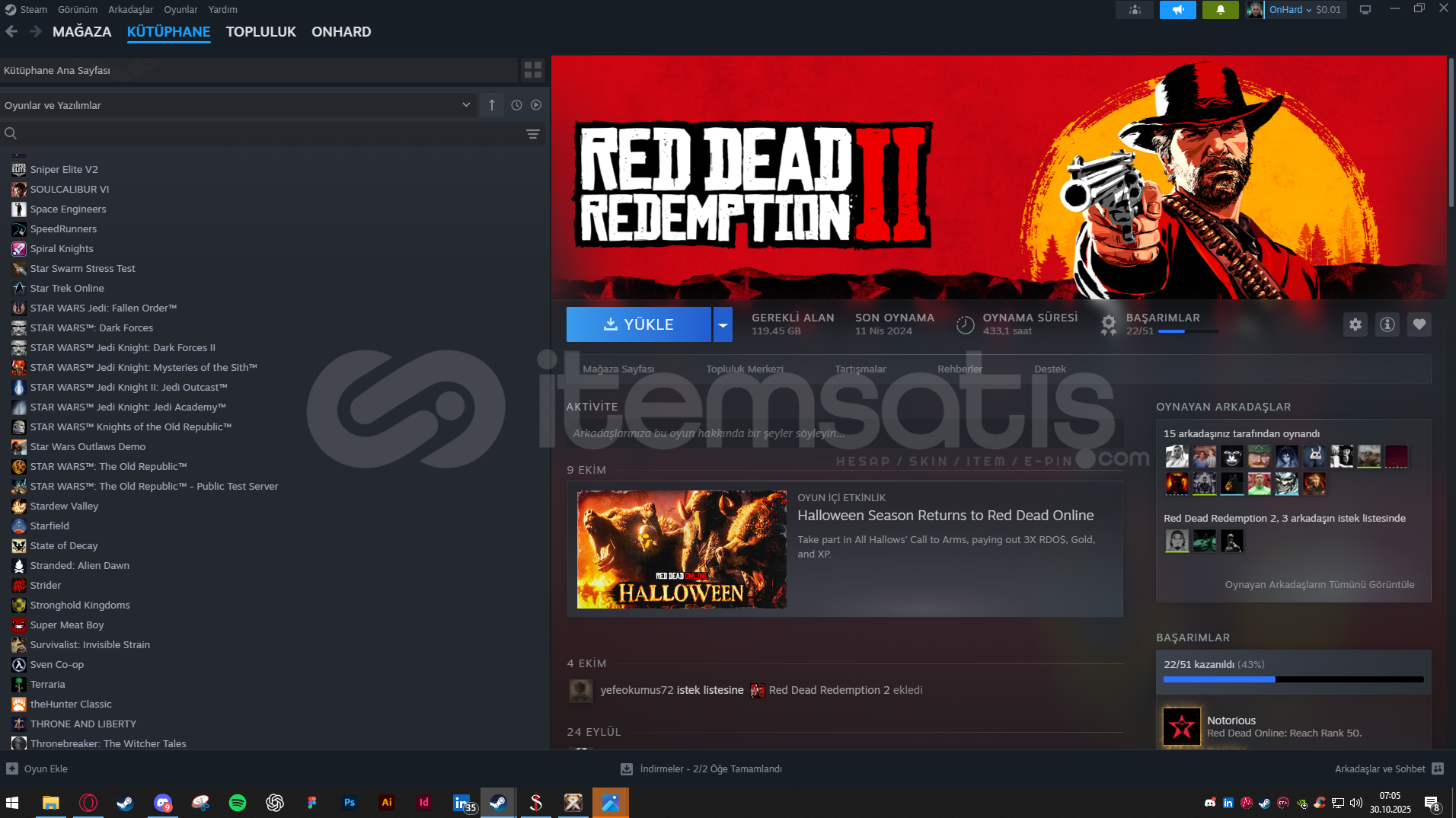Open Spotify from the taskbar
The height and width of the screenshot is (818, 1456).
pyautogui.click(x=238, y=803)
